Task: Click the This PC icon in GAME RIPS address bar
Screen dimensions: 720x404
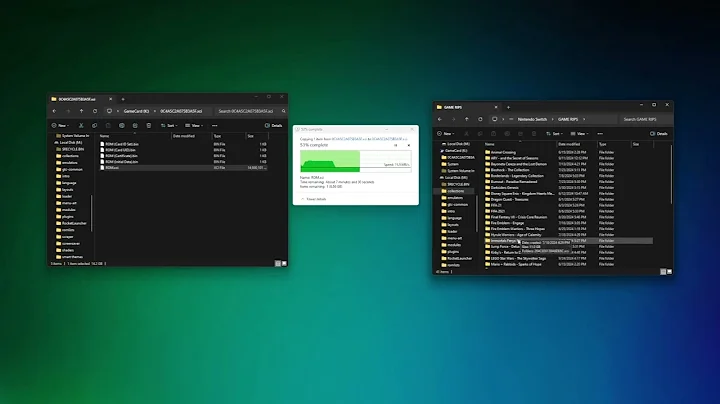Action: click(x=495, y=119)
